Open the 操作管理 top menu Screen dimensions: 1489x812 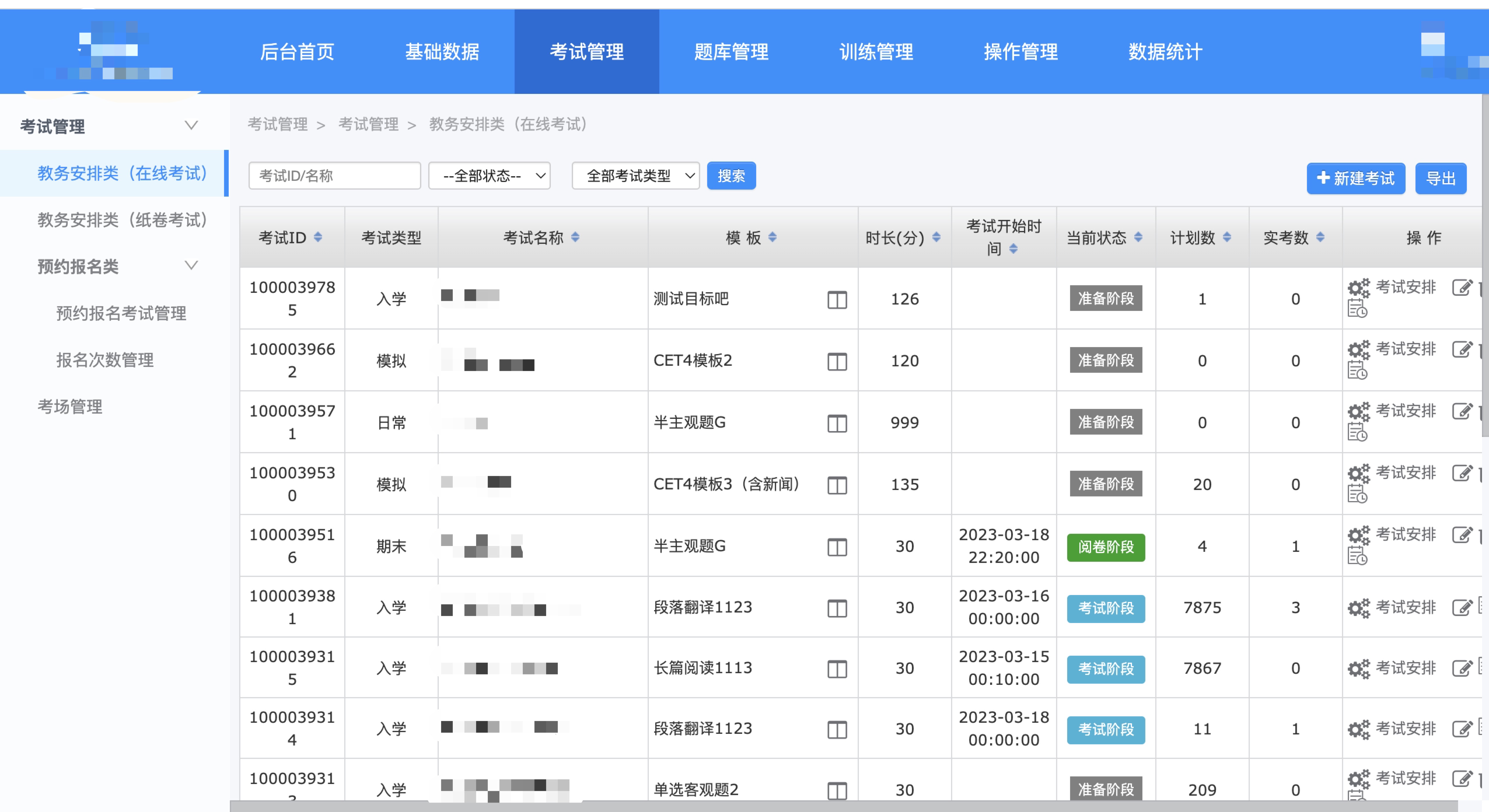1021,52
